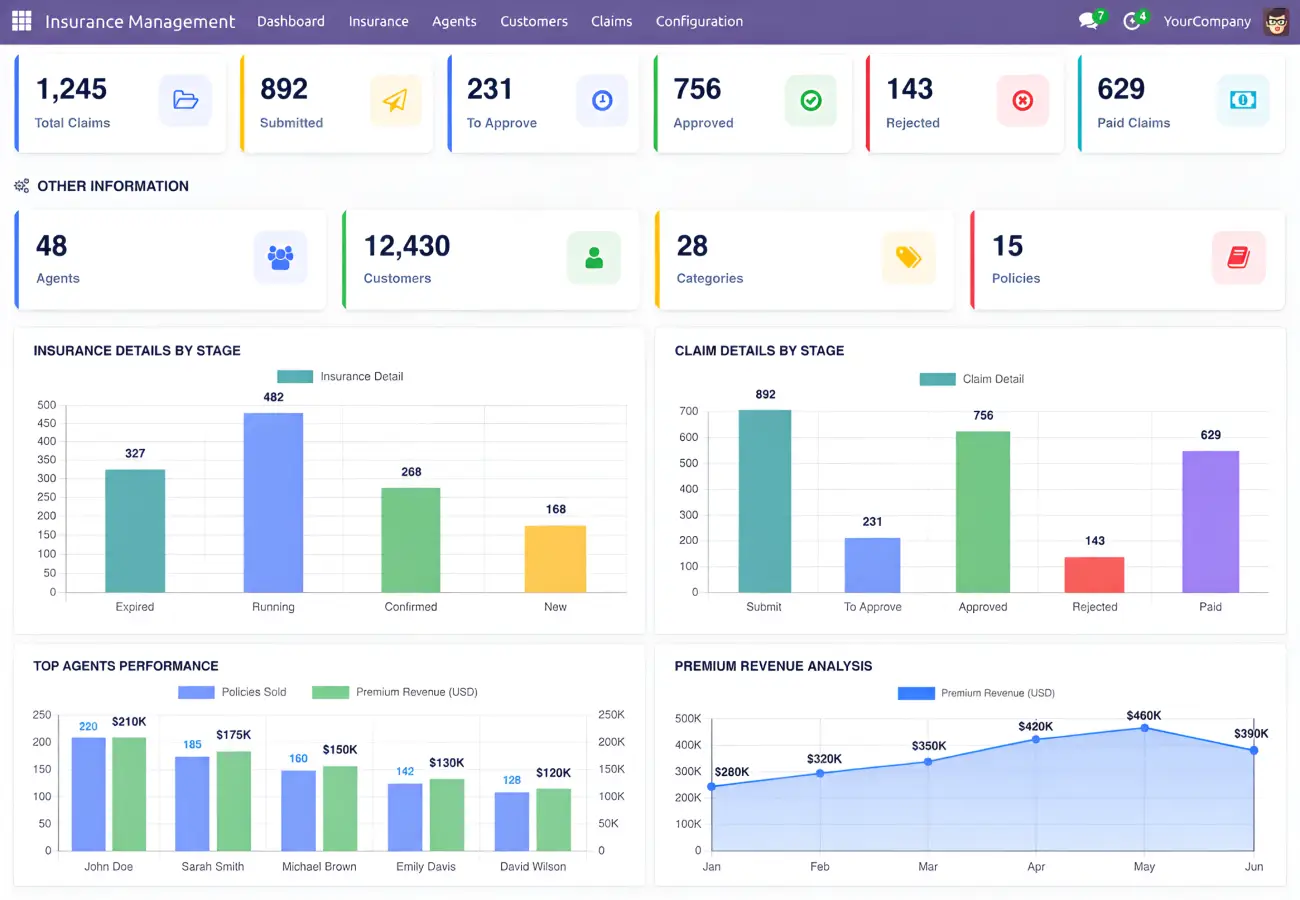Click the "TOP AGENTS PERFORMANCE" heading
Image resolution: width=1300 pixels, height=900 pixels.
pyautogui.click(x=126, y=666)
